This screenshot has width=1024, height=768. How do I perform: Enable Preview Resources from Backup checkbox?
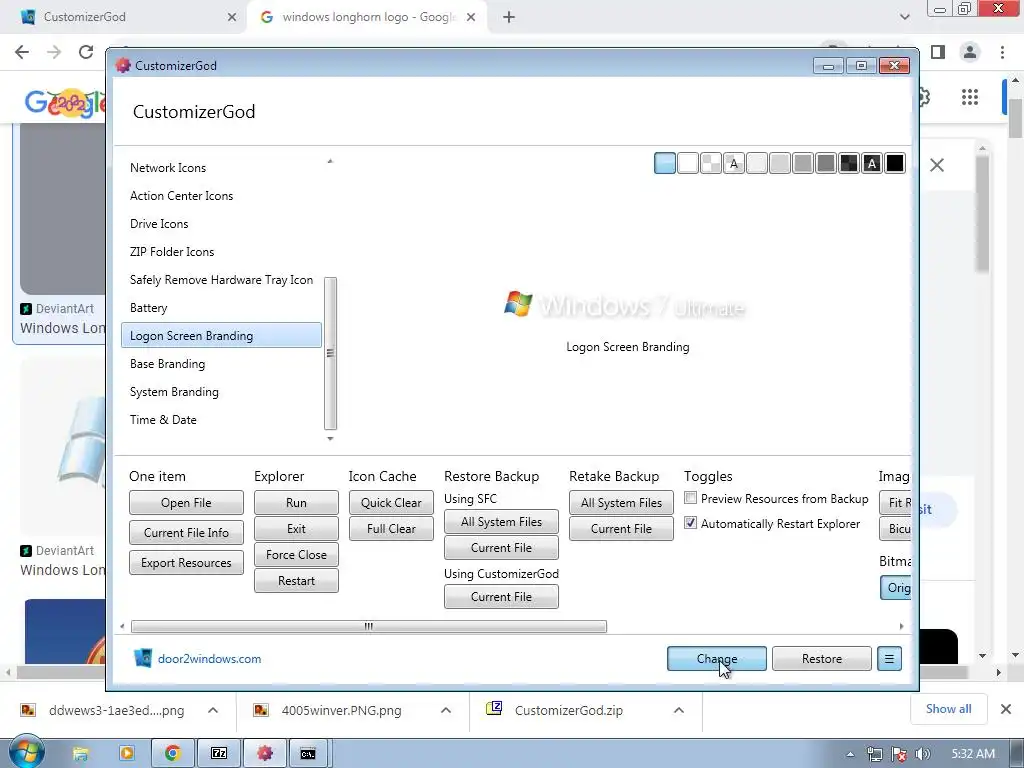[690, 498]
